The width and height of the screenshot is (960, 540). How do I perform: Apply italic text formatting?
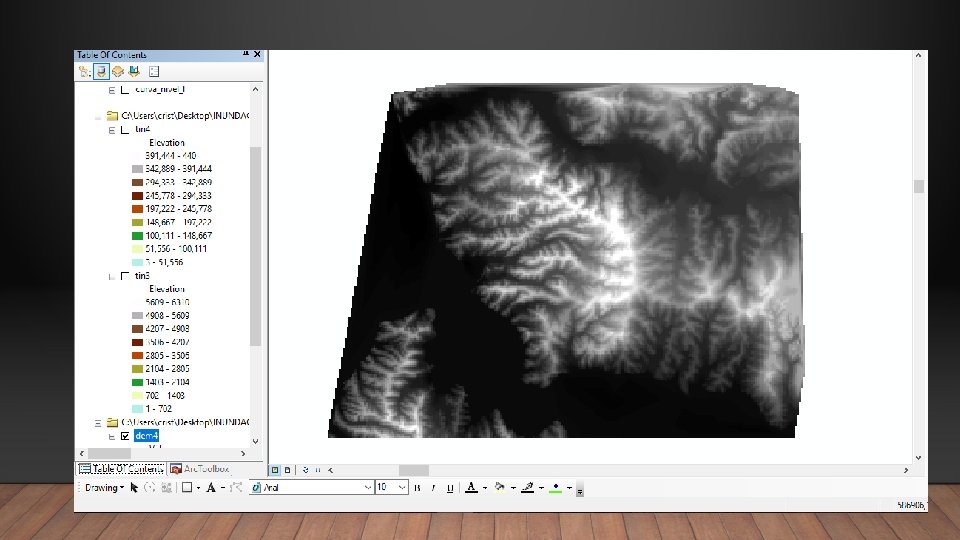[434, 487]
